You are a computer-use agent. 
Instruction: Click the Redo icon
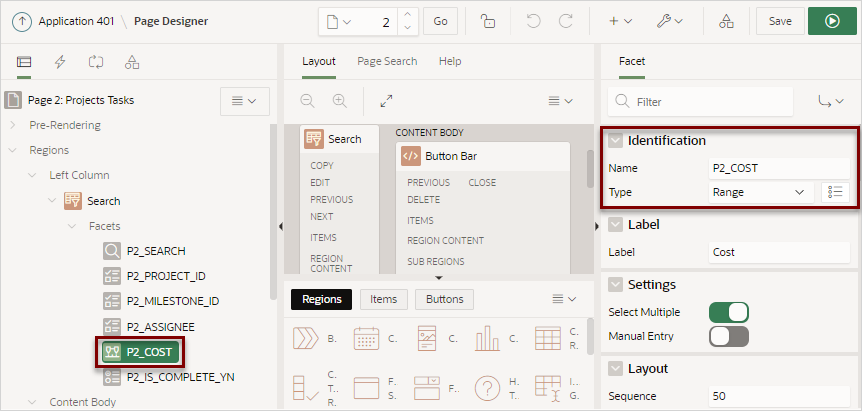pyautogui.click(x=566, y=21)
